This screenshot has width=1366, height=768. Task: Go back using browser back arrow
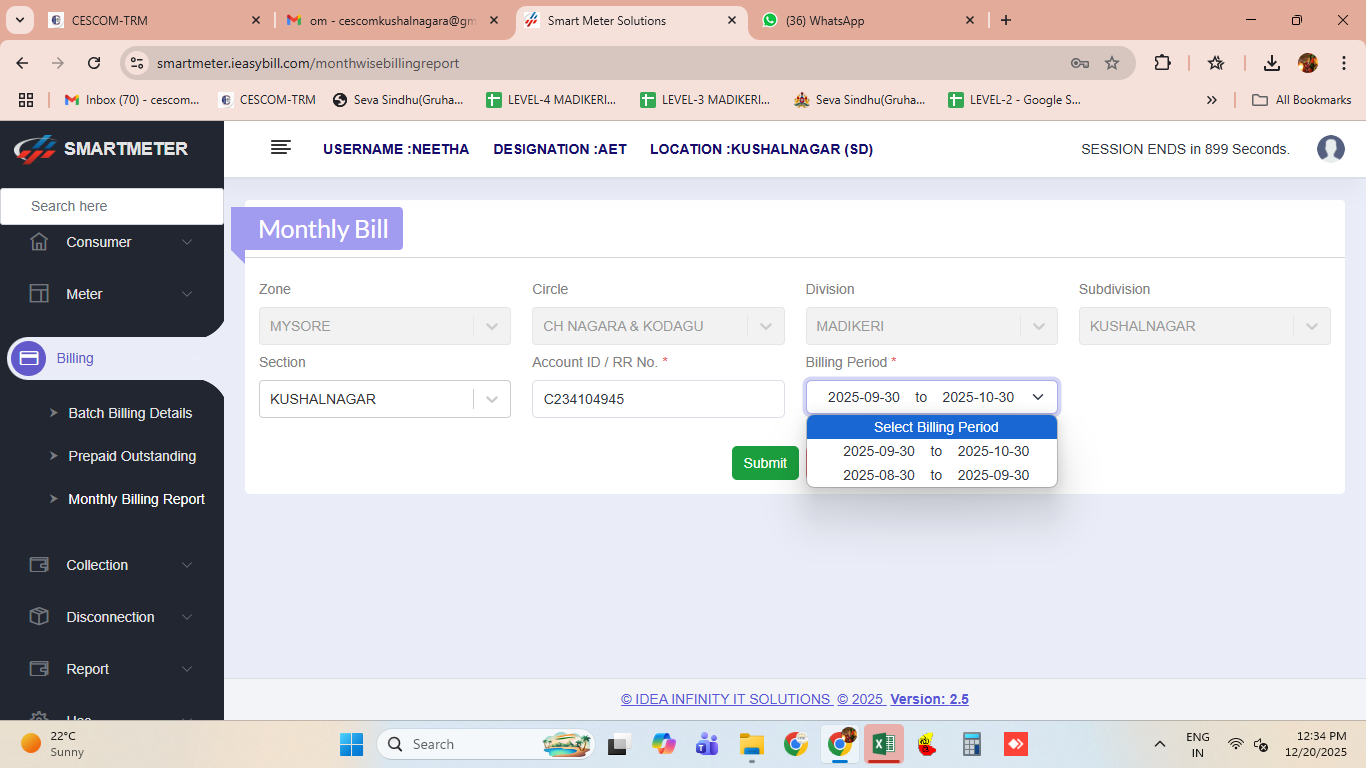click(x=23, y=63)
